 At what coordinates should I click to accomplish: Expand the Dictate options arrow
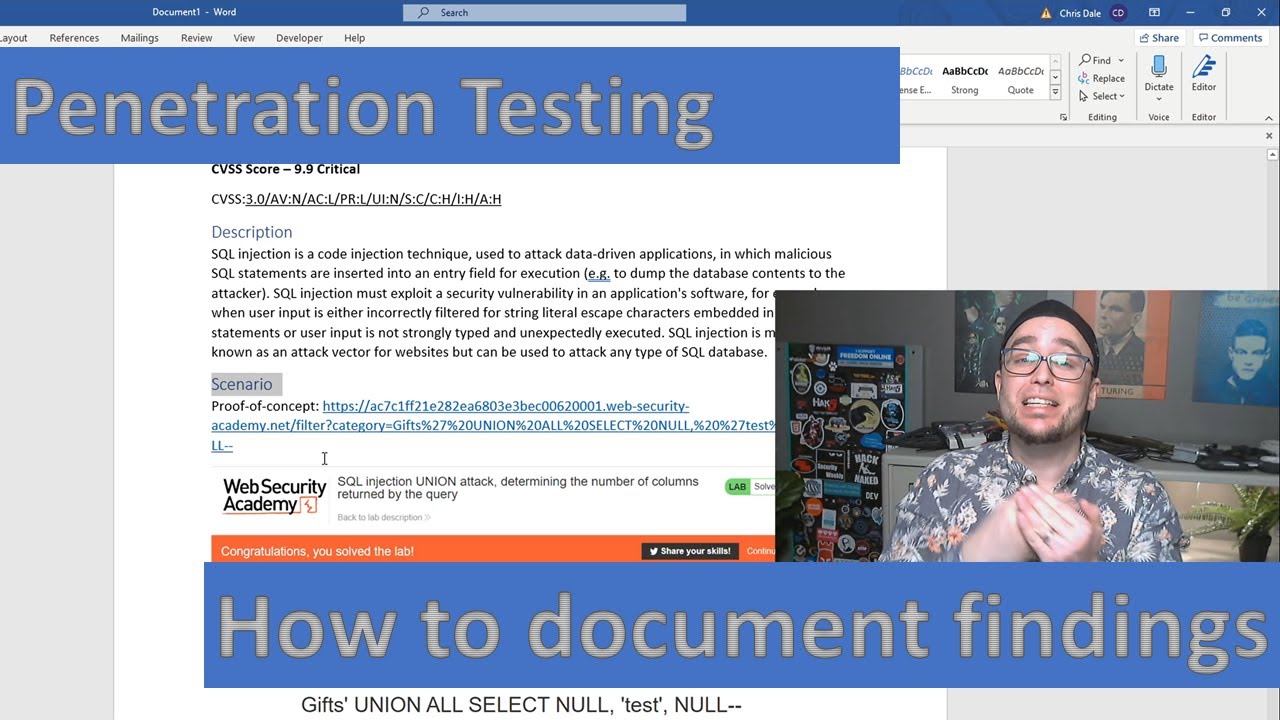(x=1159, y=99)
